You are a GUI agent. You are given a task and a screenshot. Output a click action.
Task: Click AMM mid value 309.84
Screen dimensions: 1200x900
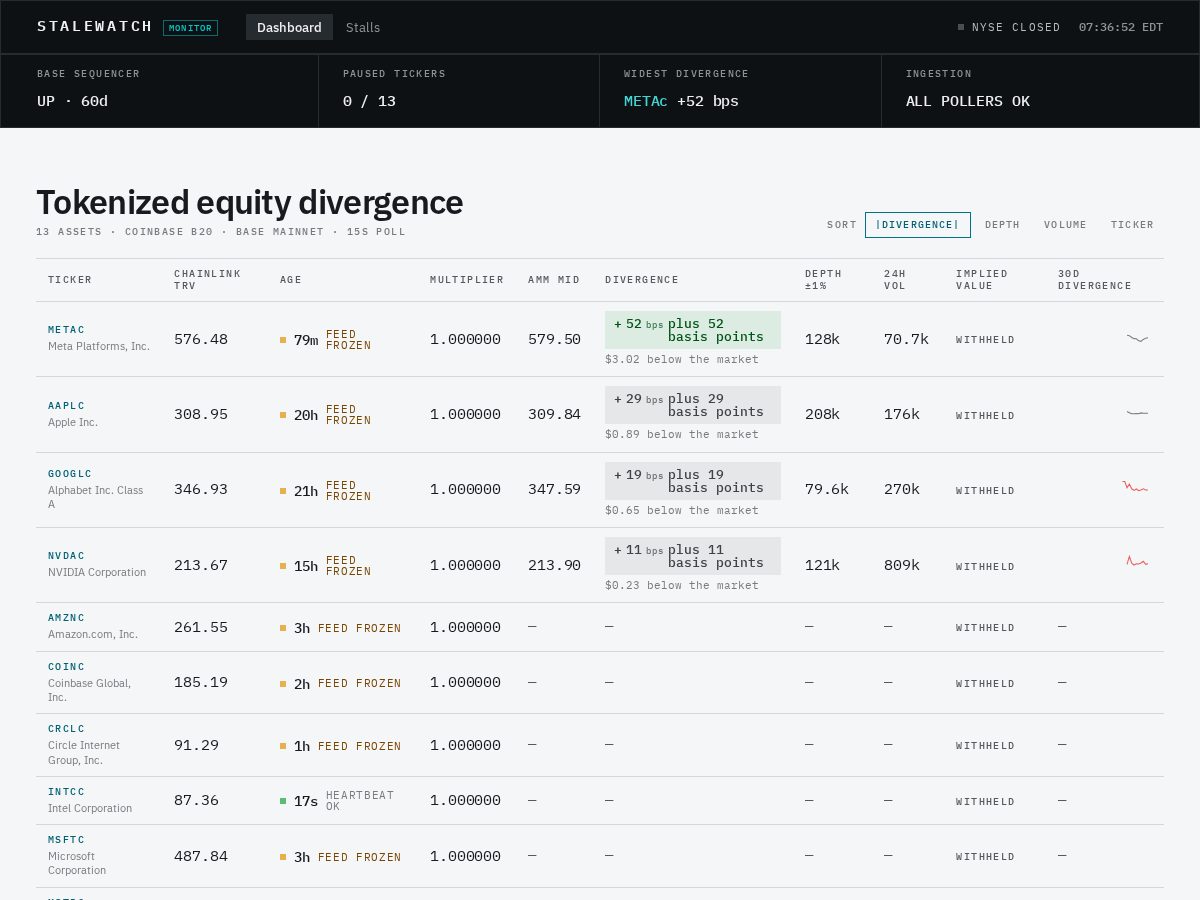(x=554, y=414)
